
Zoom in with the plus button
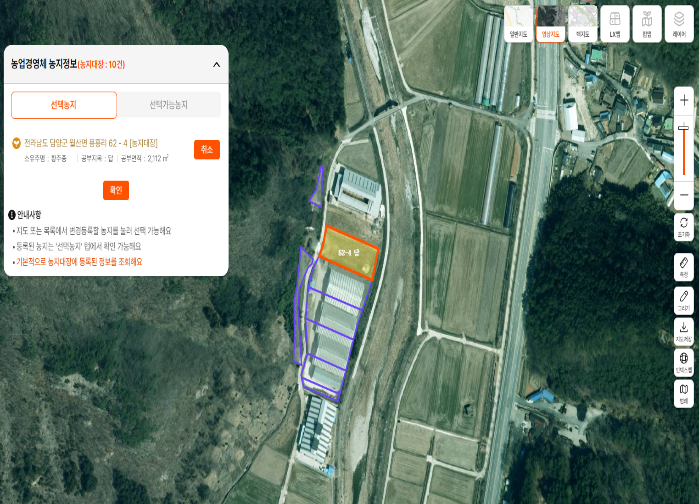tap(684, 100)
